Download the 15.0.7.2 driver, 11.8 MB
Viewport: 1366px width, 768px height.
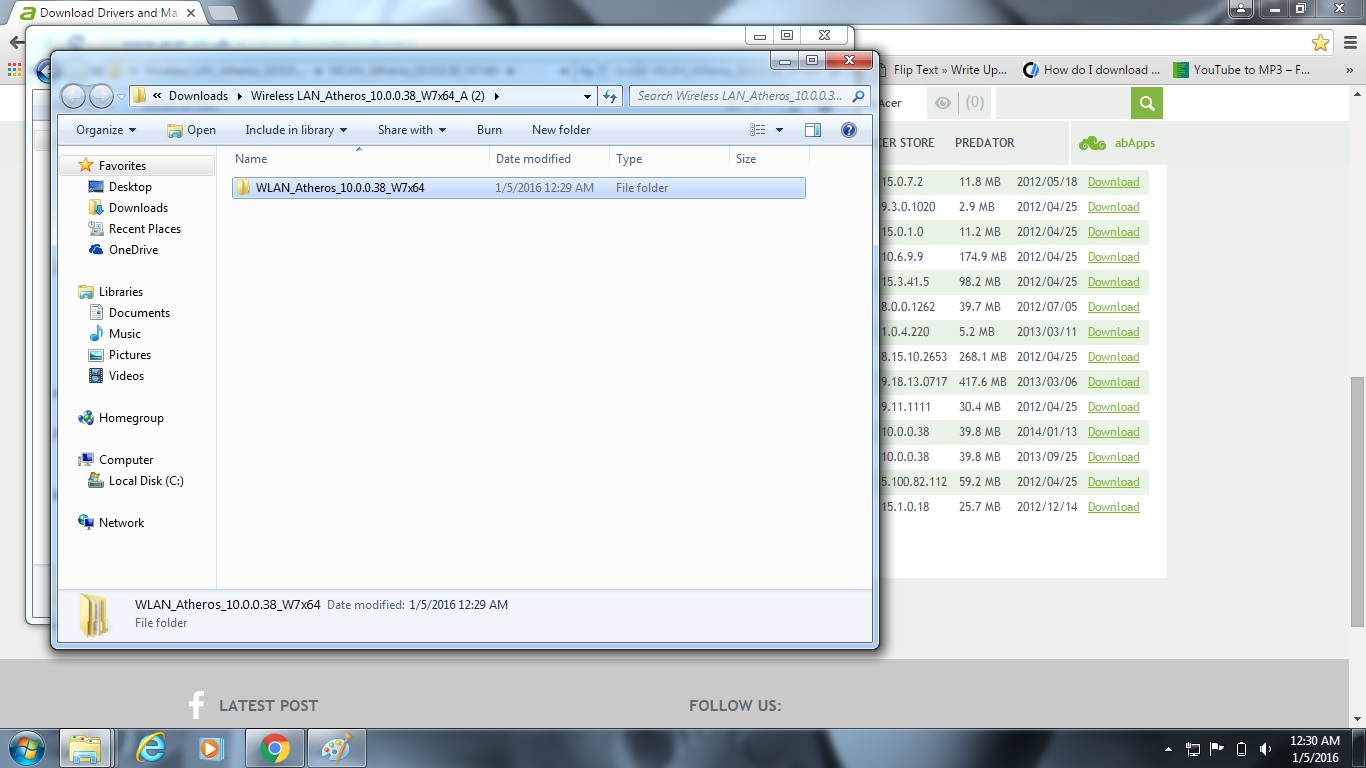tap(1113, 182)
